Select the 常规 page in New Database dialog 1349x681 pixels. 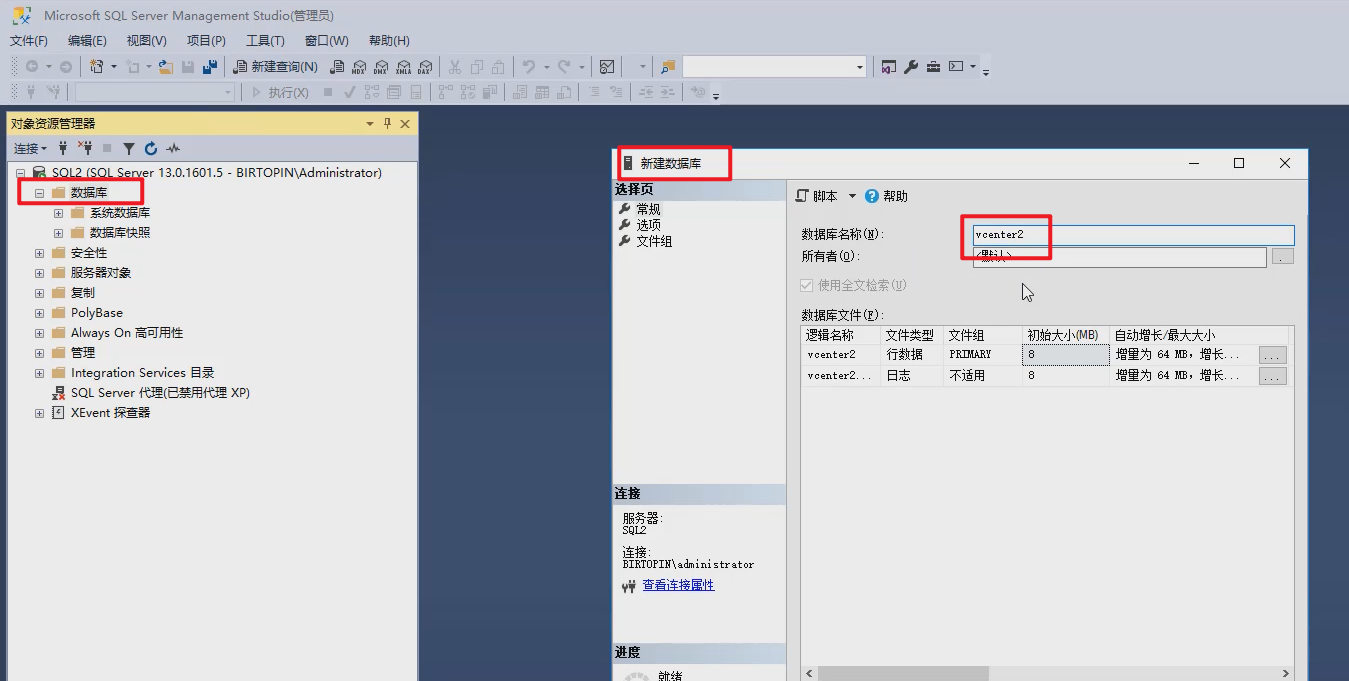tap(648, 209)
